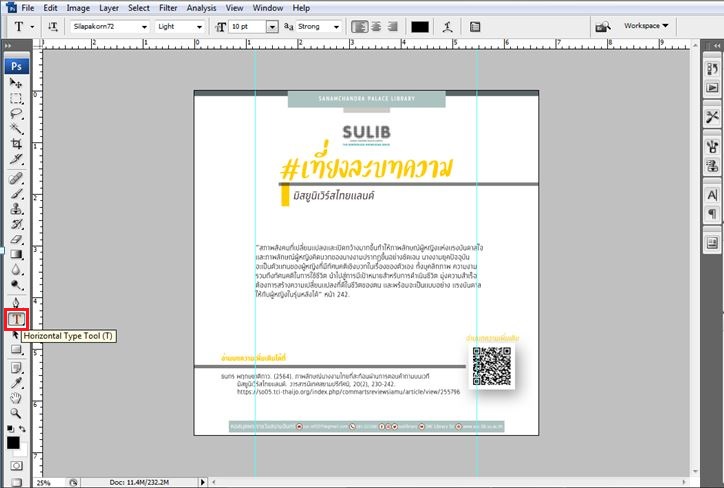
Task: Select the Healing Brush tool
Action: (x=16, y=178)
